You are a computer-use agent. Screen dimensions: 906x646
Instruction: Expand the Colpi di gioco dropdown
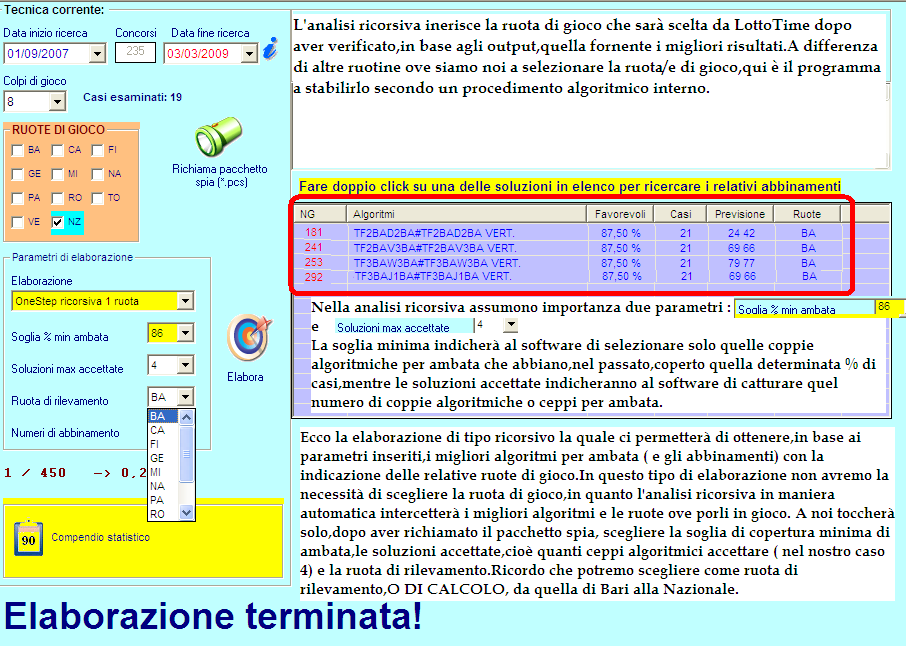pyautogui.click(x=57, y=102)
